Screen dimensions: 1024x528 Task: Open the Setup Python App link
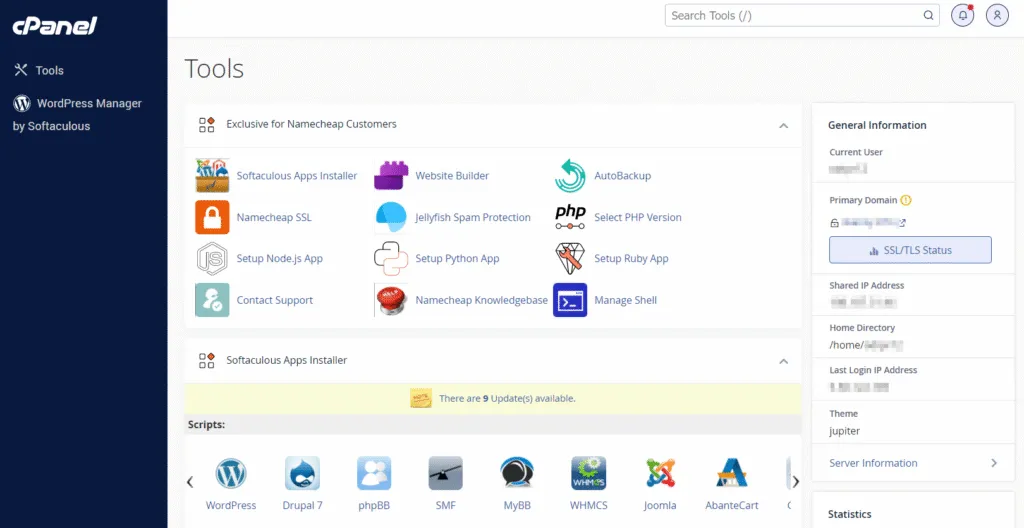tap(457, 258)
